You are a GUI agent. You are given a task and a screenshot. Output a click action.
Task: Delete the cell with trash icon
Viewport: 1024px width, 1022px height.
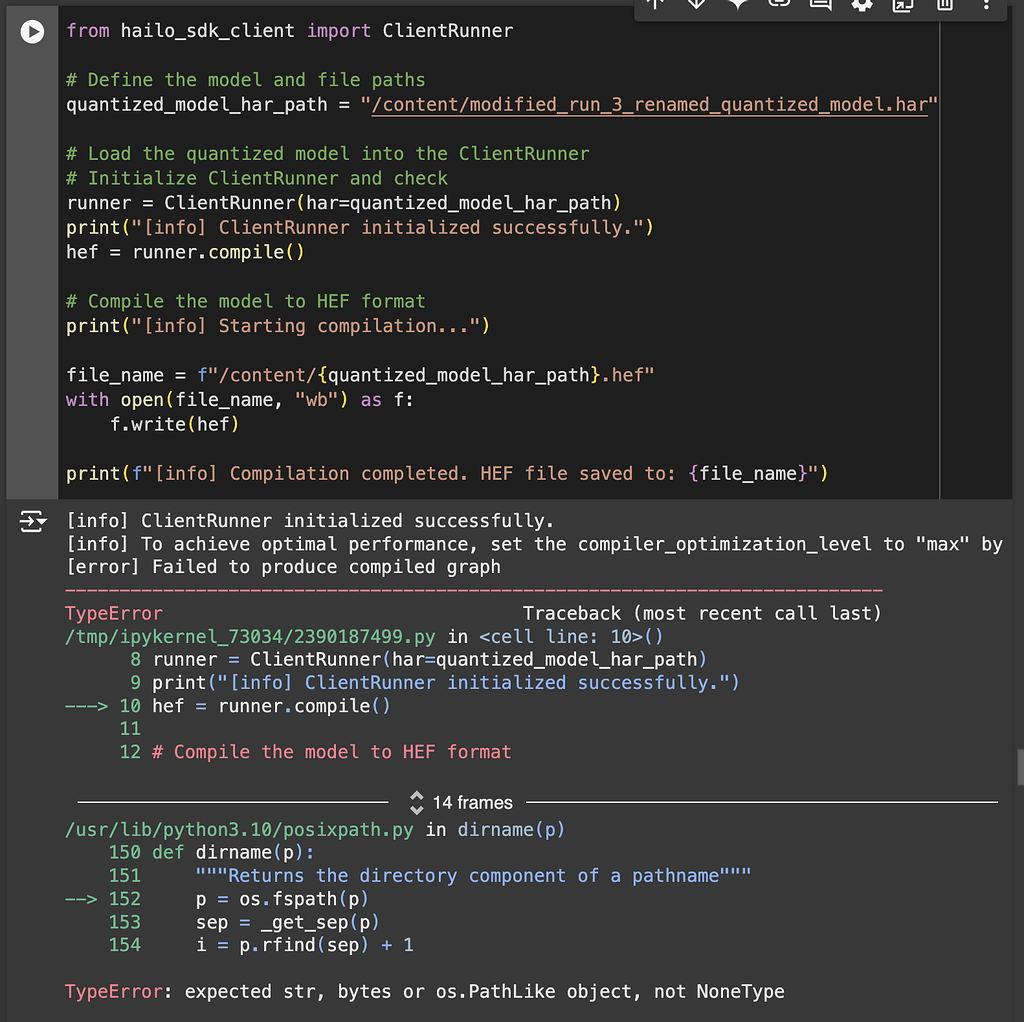(944, 5)
